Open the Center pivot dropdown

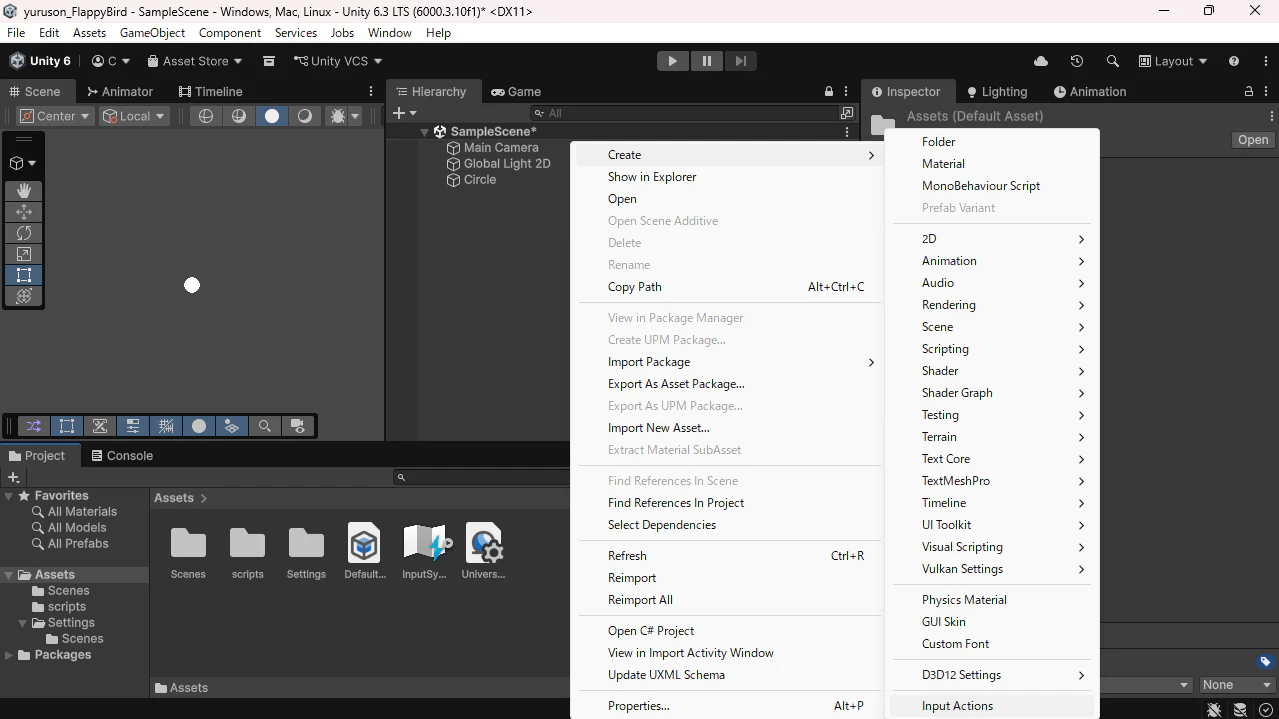pos(55,116)
